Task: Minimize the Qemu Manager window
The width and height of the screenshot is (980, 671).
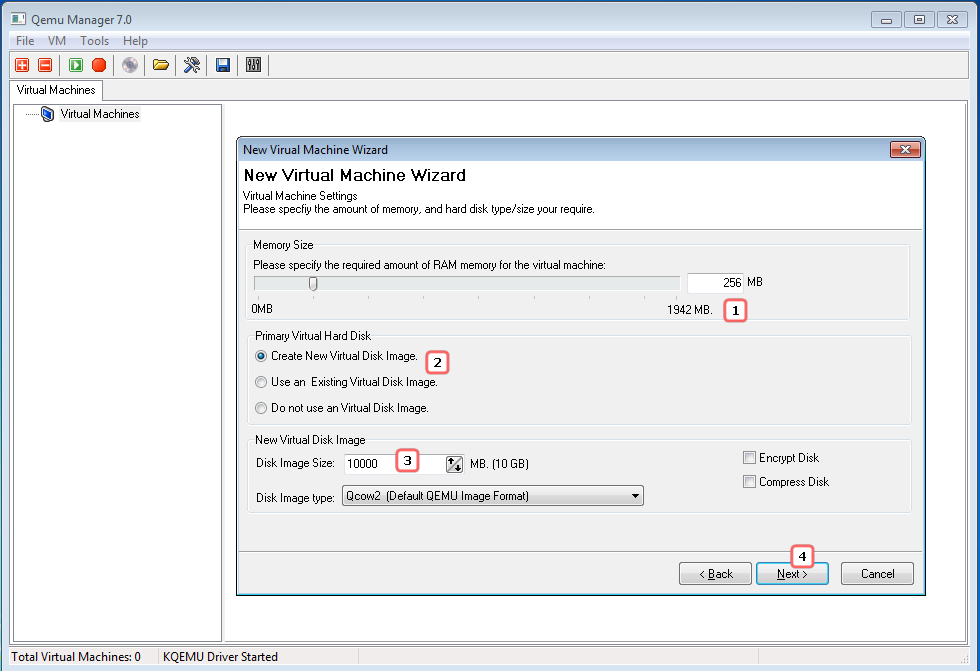Action: (x=886, y=19)
